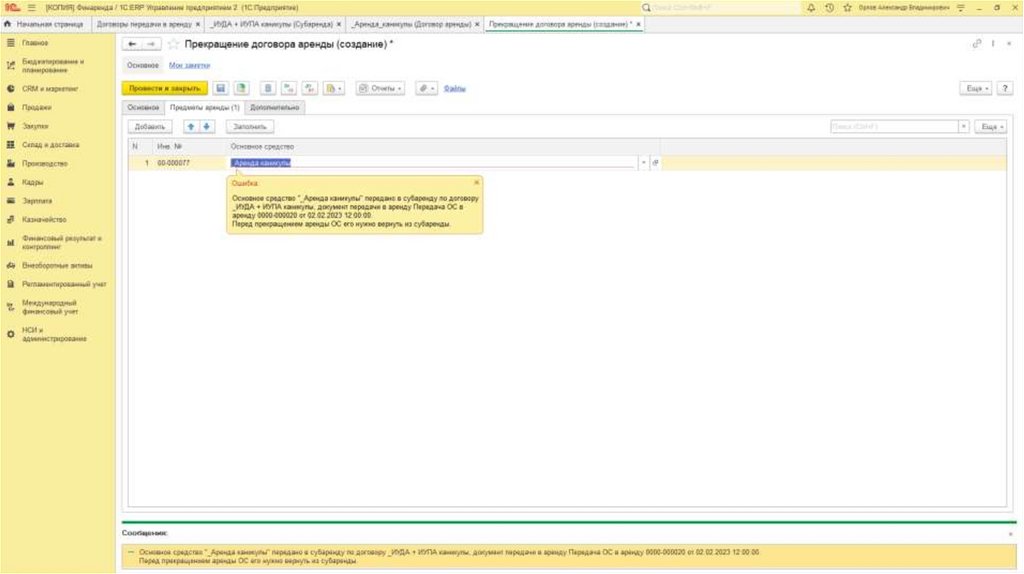Open НСИ и администрирование section

click(x=54, y=334)
